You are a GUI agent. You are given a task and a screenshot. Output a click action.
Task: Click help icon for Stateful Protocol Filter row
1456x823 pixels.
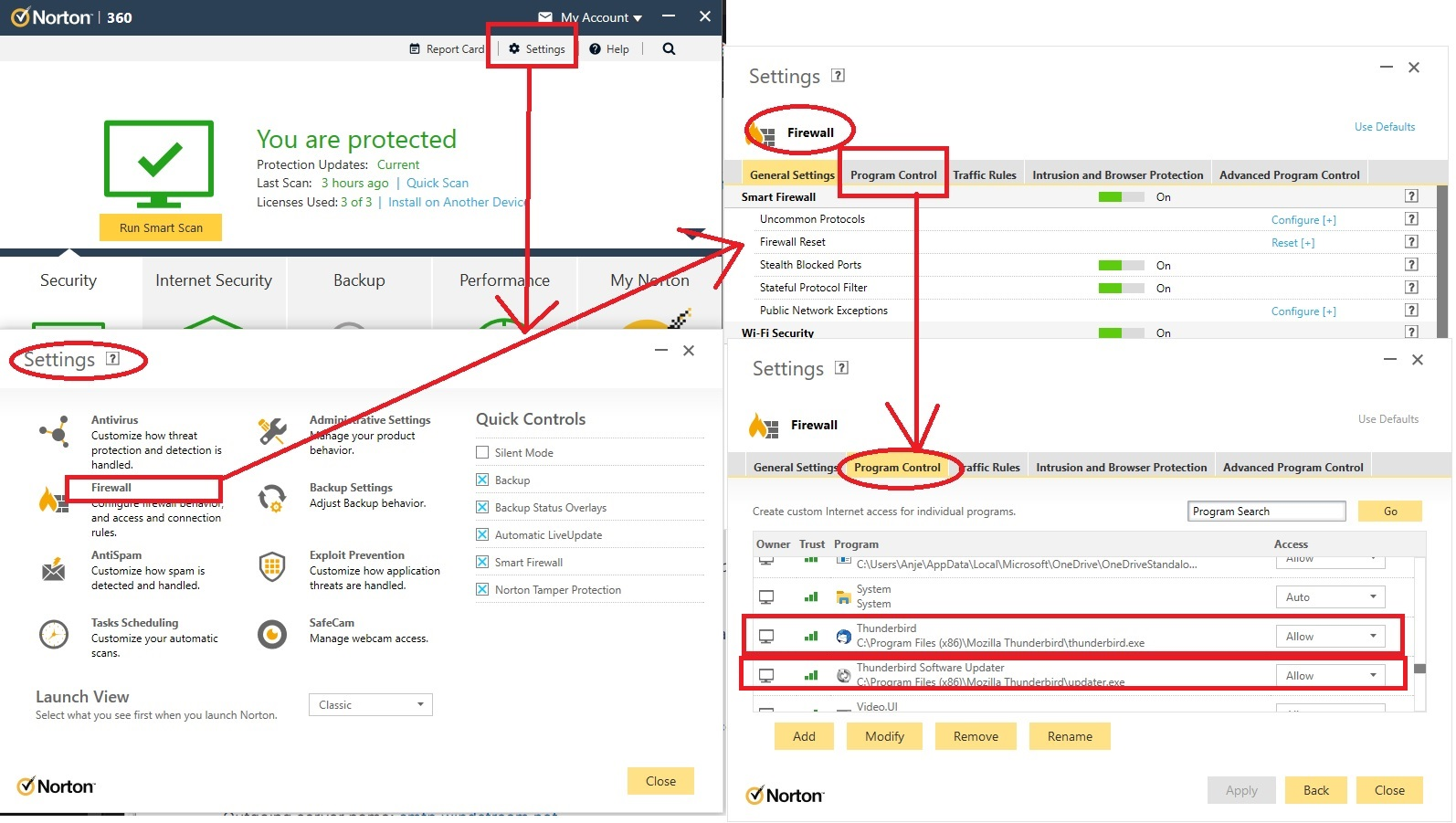click(x=1411, y=288)
